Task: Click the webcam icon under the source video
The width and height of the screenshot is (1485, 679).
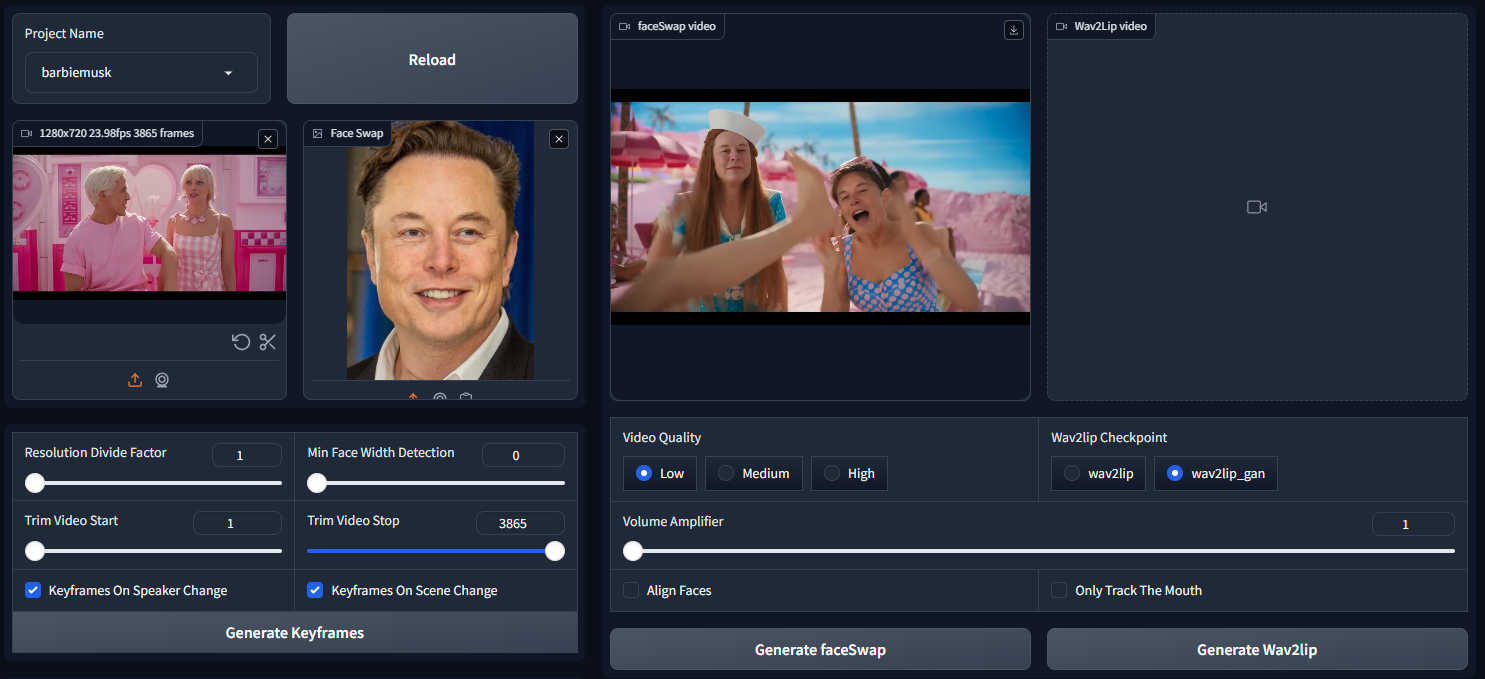Action: click(162, 380)
